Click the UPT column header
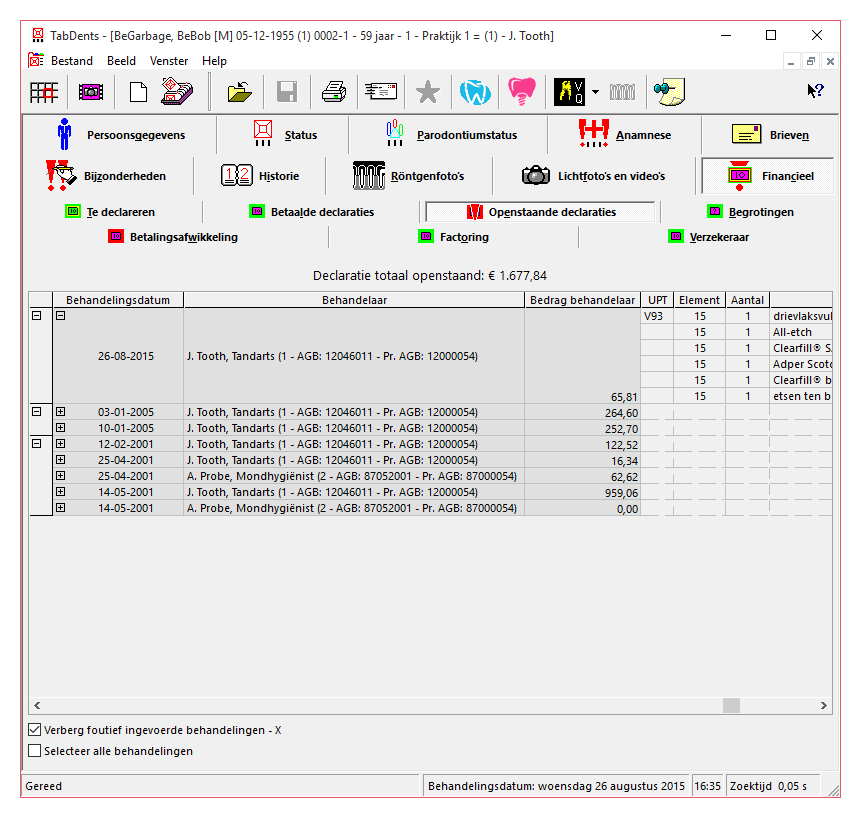Image resolution: width=861 pixels, height=818 pixels. 657,300
